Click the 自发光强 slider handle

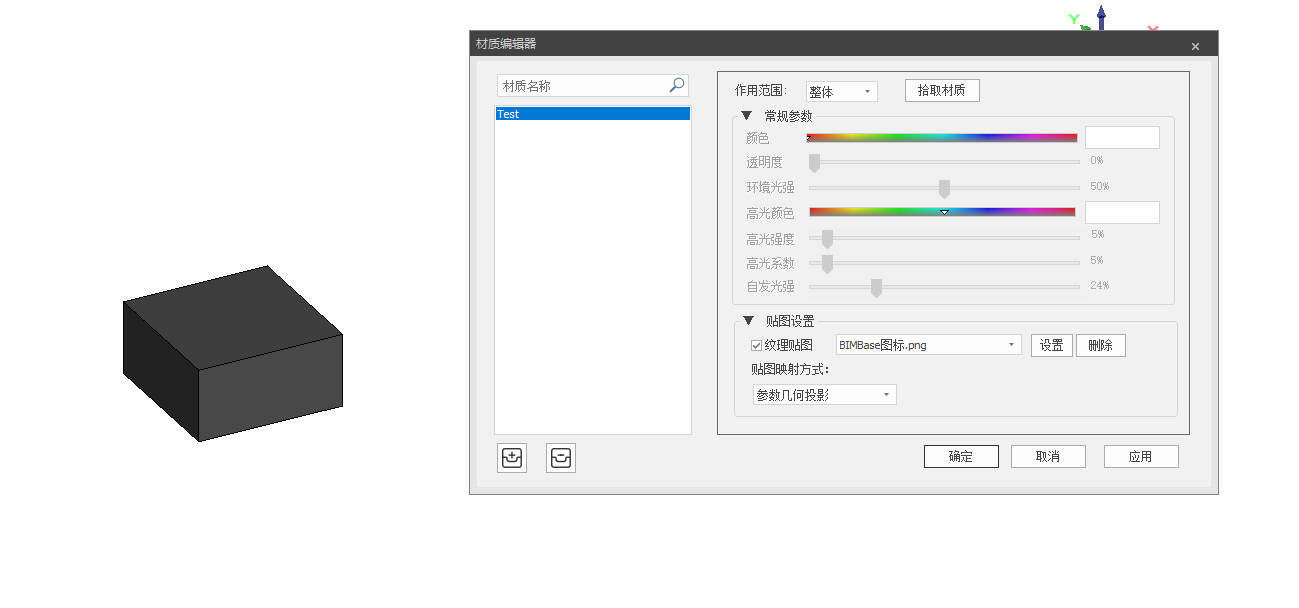[876, 288]
